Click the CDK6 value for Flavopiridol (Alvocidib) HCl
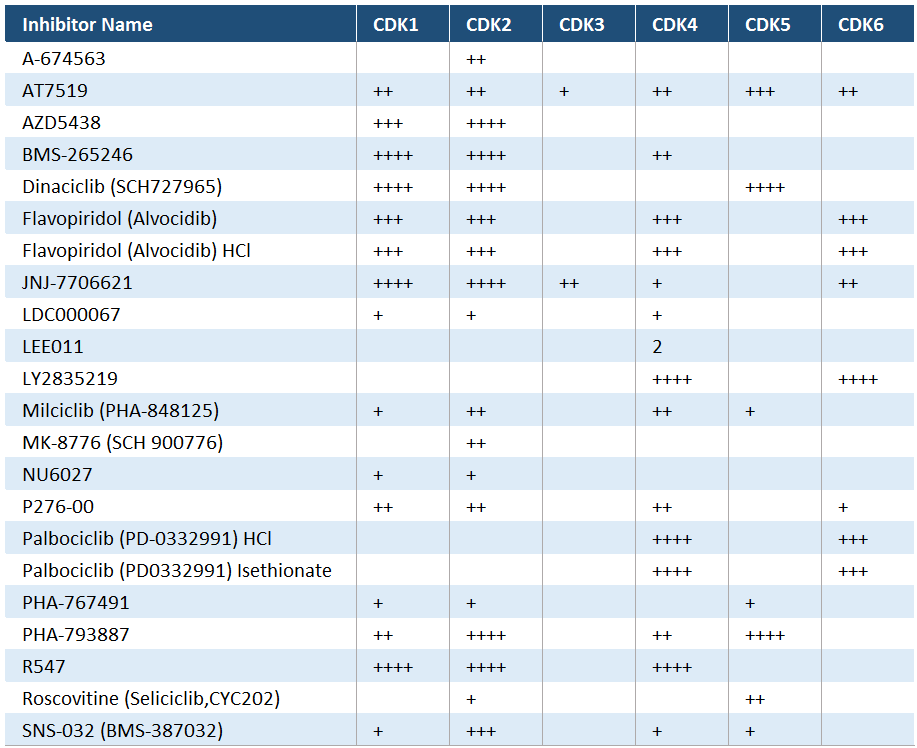This screenshot has height=748, width=917. [853, 251]
